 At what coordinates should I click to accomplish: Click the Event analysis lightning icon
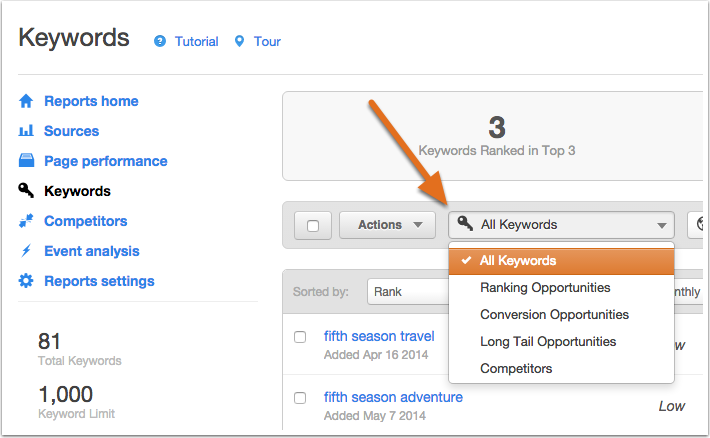point(26,250)
